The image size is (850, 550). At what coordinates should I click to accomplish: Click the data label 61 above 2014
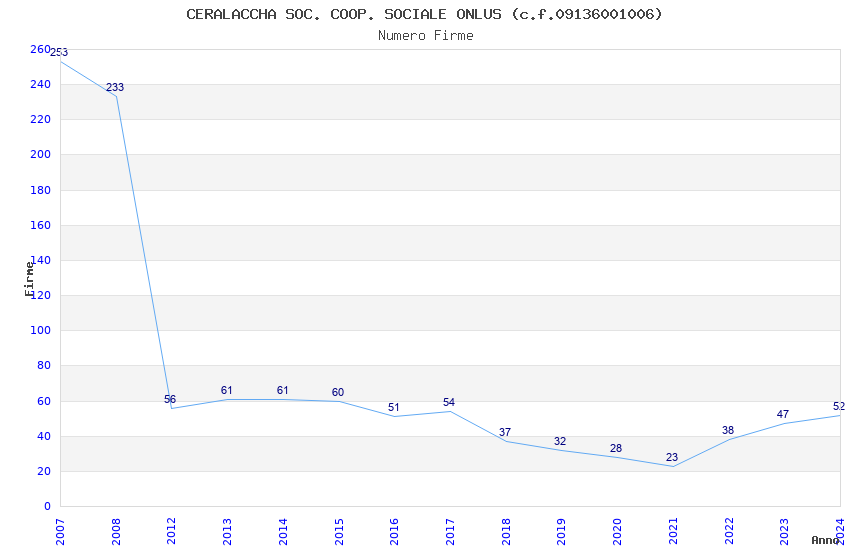tap(282, 390)
